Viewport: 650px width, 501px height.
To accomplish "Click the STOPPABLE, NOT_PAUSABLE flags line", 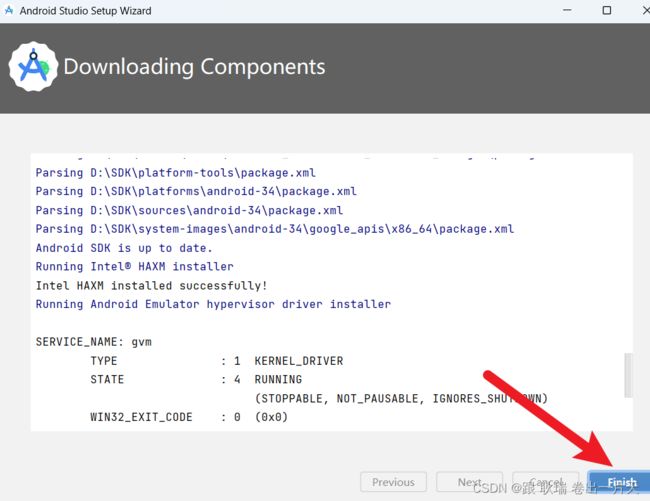I will [x=401, y=399].
